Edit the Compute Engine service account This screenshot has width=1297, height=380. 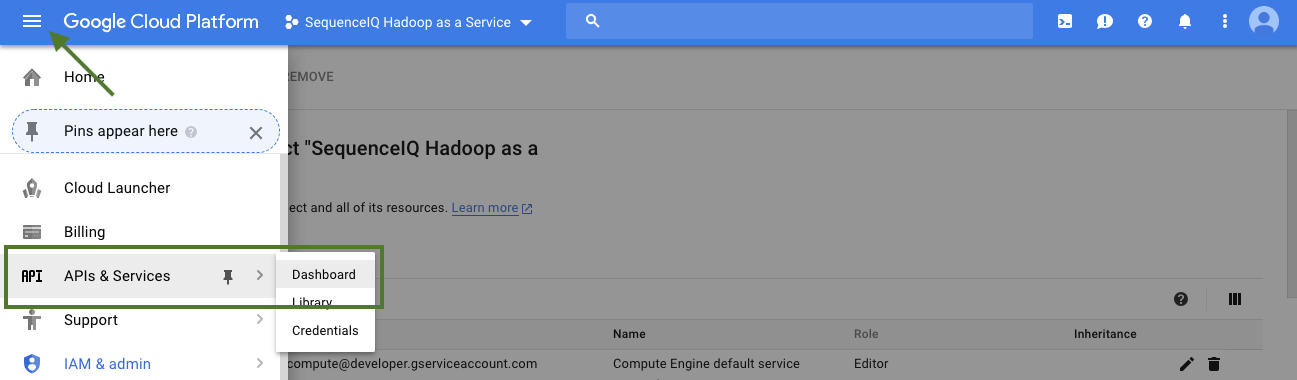click(1187, 364)
